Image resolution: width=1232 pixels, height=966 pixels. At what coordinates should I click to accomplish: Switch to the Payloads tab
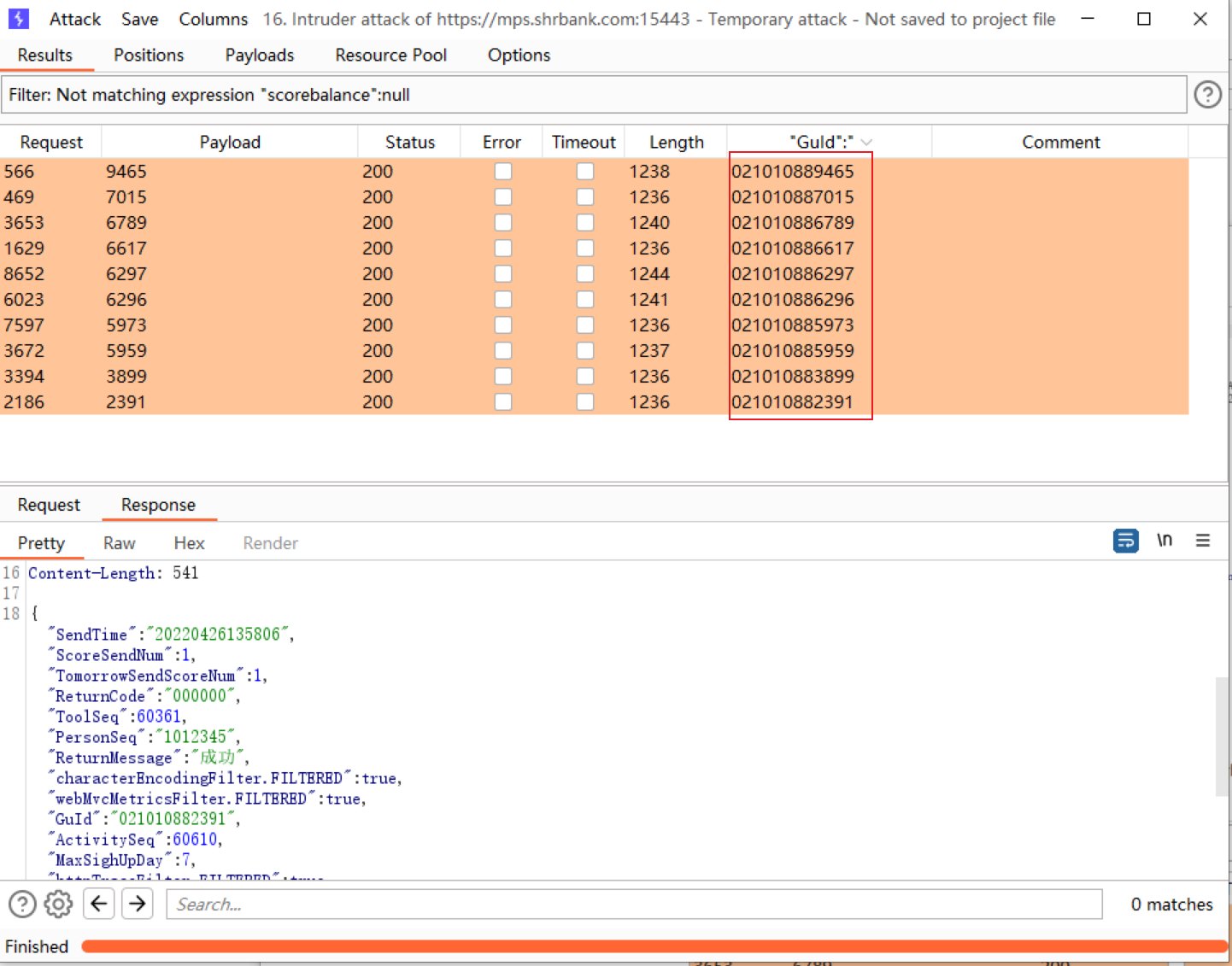(x=259, y=56)
